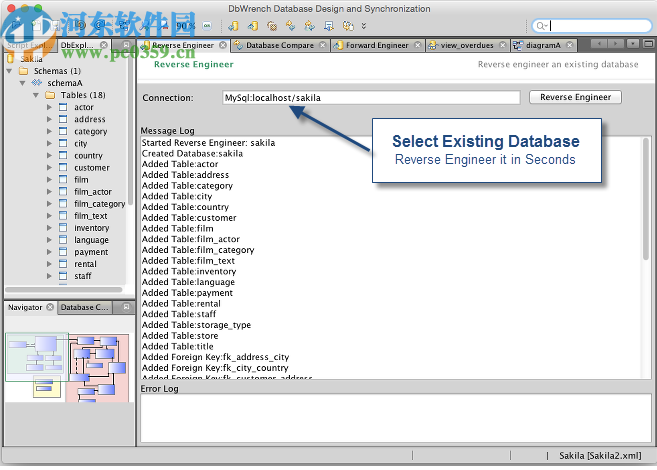
Task: Select the film_text table in tree
Action: pyautogui.click(x=91, y=216)
